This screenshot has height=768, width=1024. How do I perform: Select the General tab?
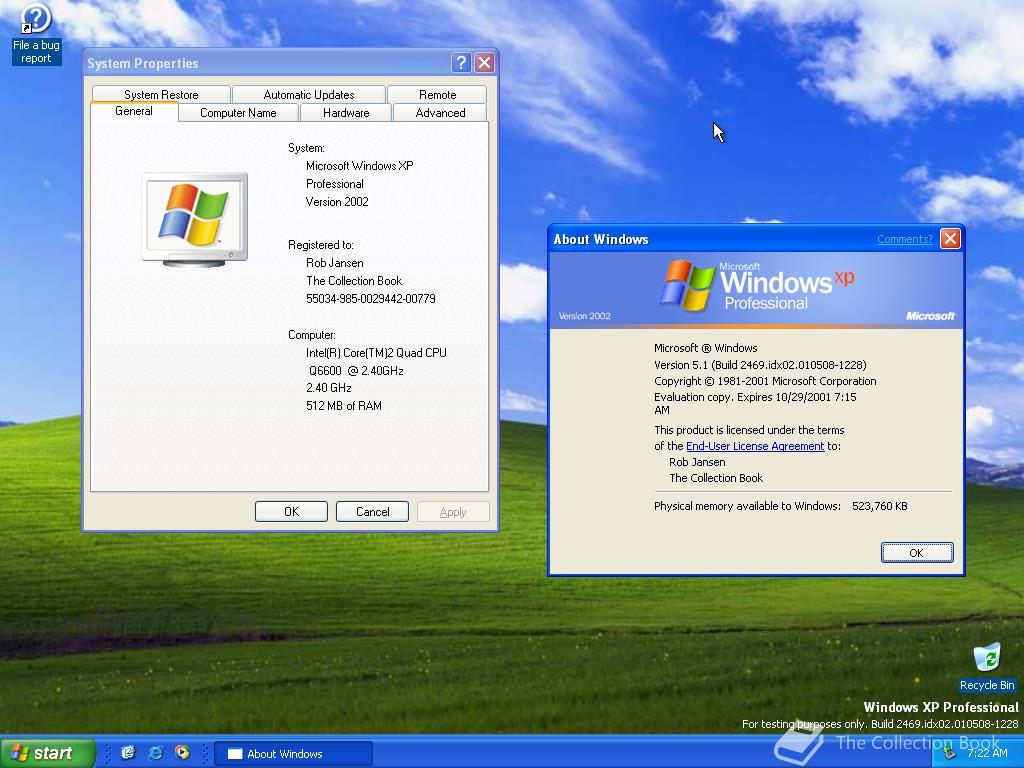pos(134,111)
